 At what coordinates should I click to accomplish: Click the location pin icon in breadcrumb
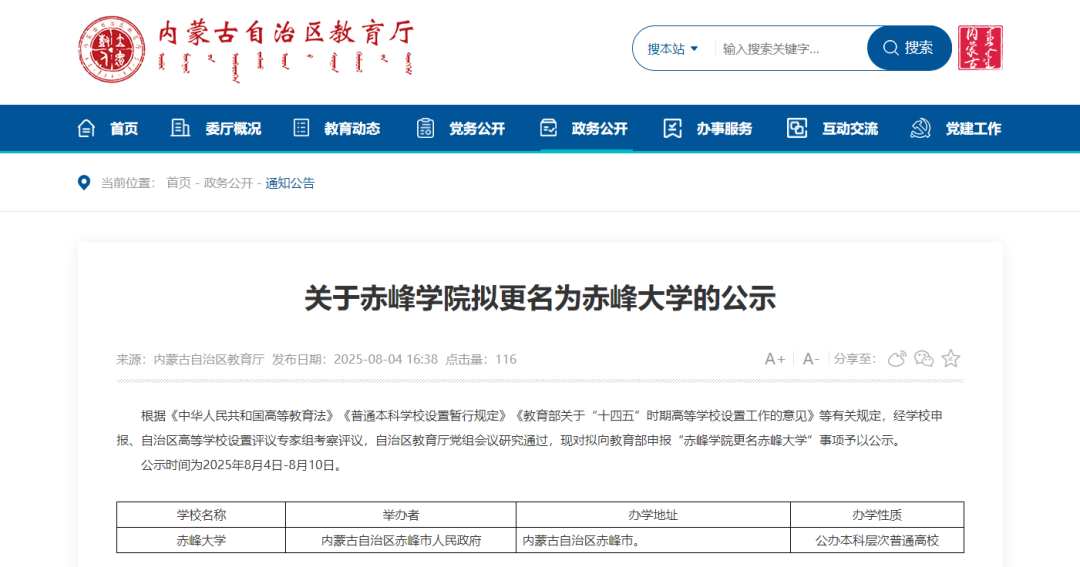click(x=84, y=183)
